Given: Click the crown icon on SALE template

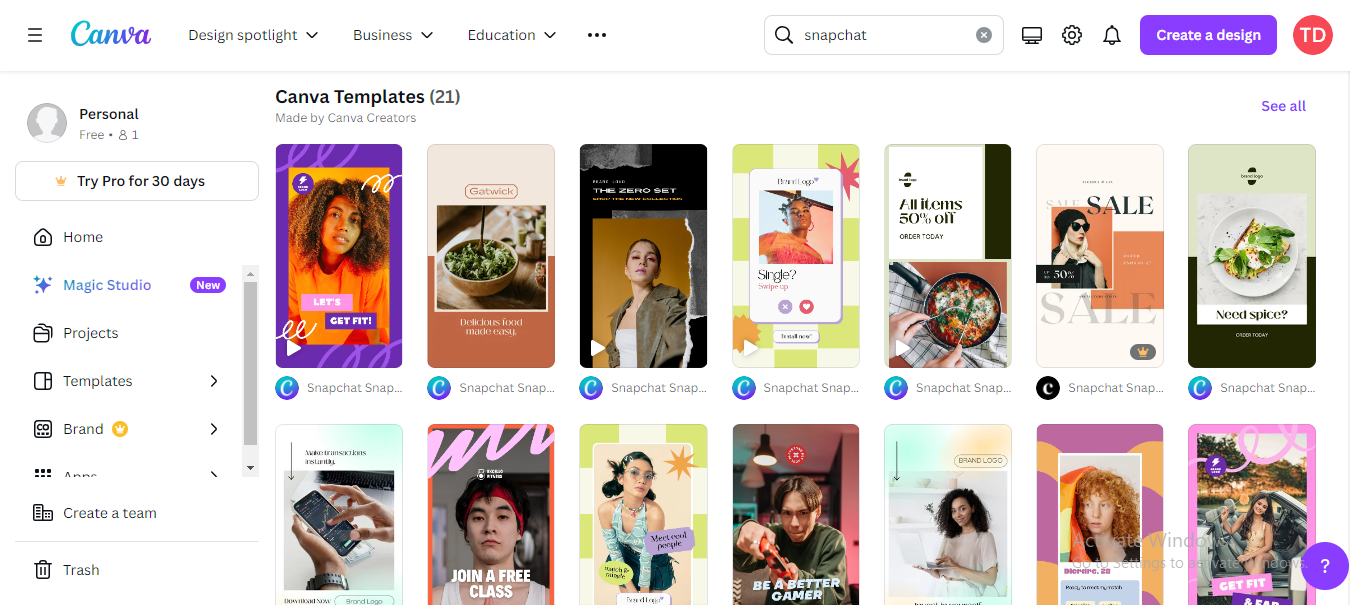Looking at the screenshot, I should (1142, 352).
